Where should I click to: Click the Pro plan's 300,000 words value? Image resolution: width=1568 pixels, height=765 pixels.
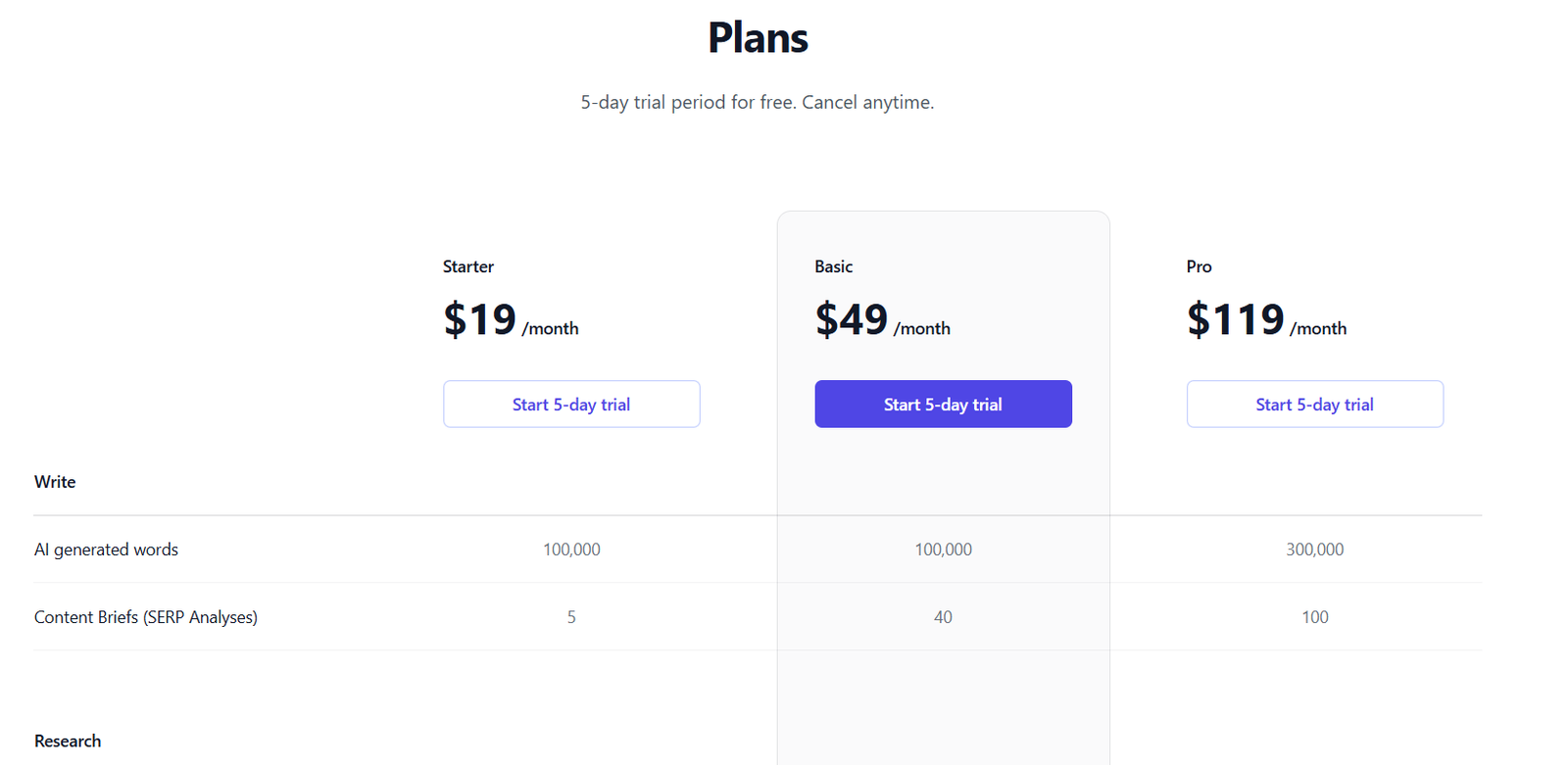tap(1314, 550)
